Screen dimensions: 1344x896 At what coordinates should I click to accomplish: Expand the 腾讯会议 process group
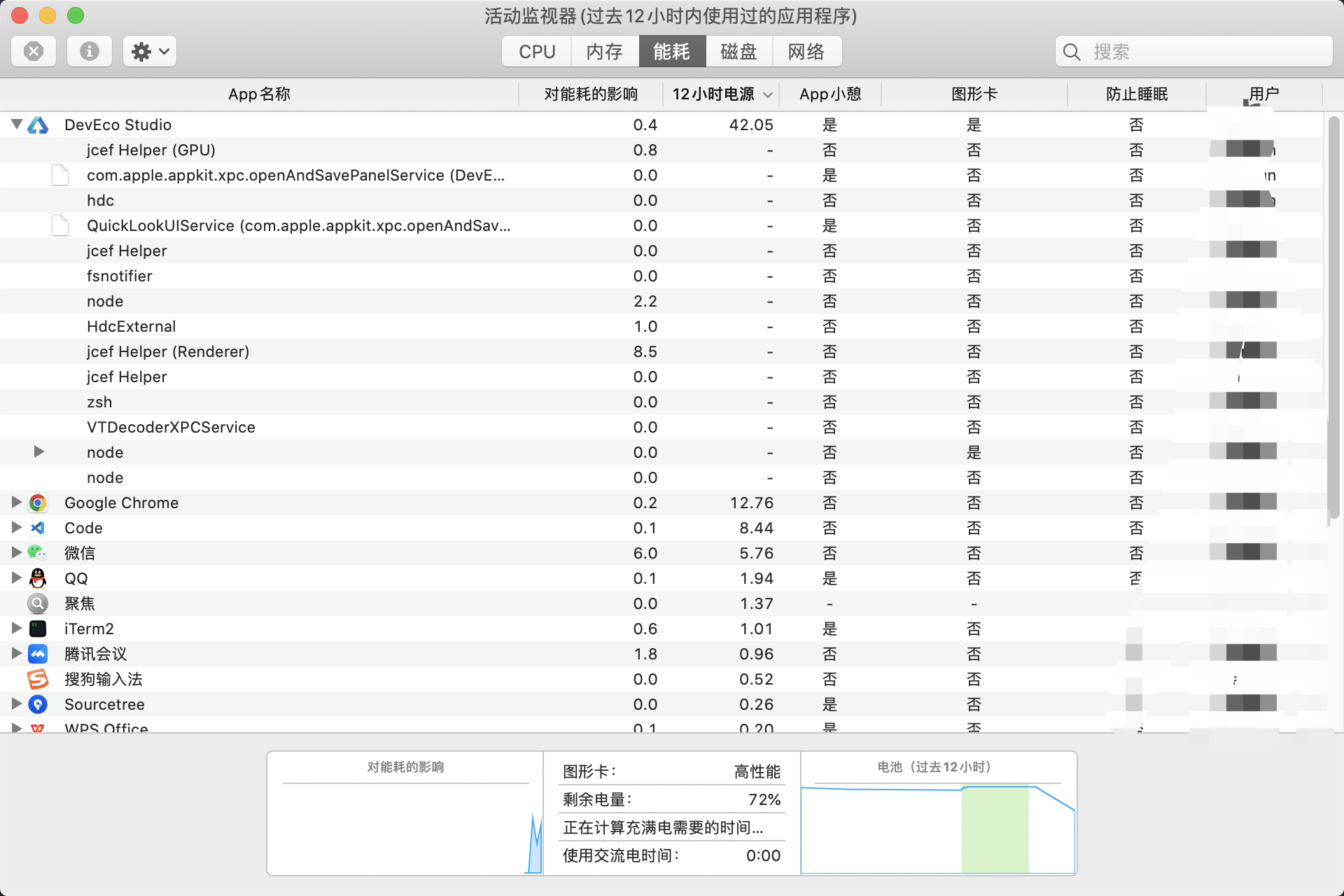pos(17,654)
